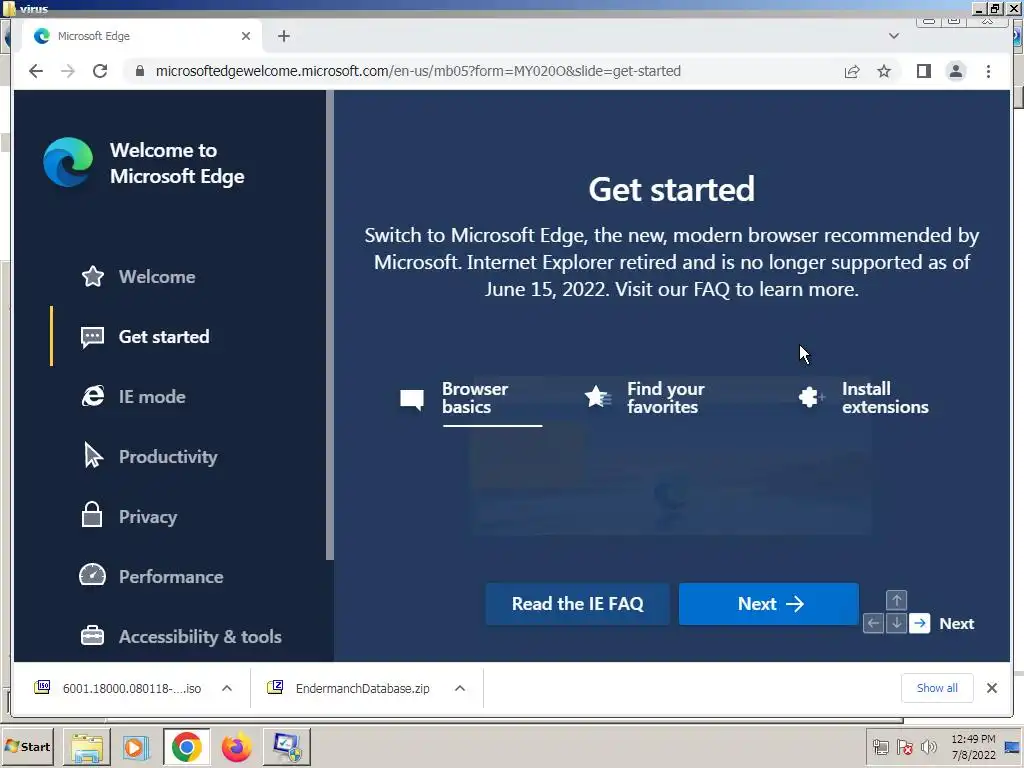Click Read the IE FAQ button
Screen dimensions: 1024x768
(x=577, y=604)
